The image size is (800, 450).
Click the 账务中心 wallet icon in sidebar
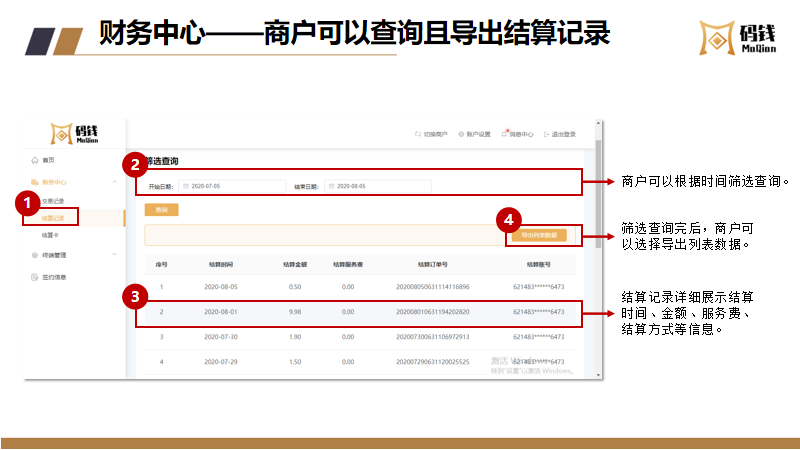pyautogui.click(x=34, y=182)
